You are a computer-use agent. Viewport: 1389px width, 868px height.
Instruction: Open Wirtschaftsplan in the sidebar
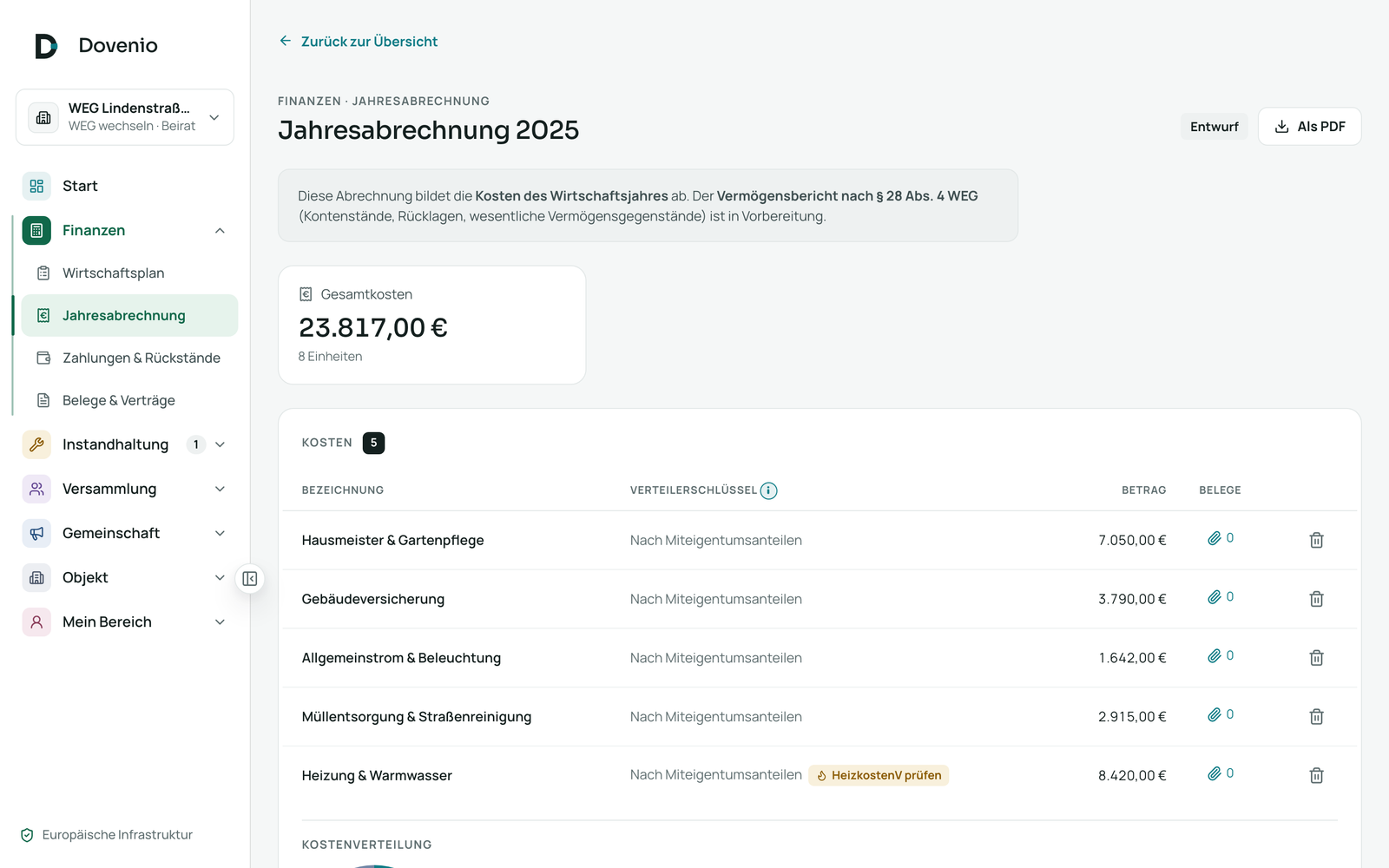coord(129,273)
